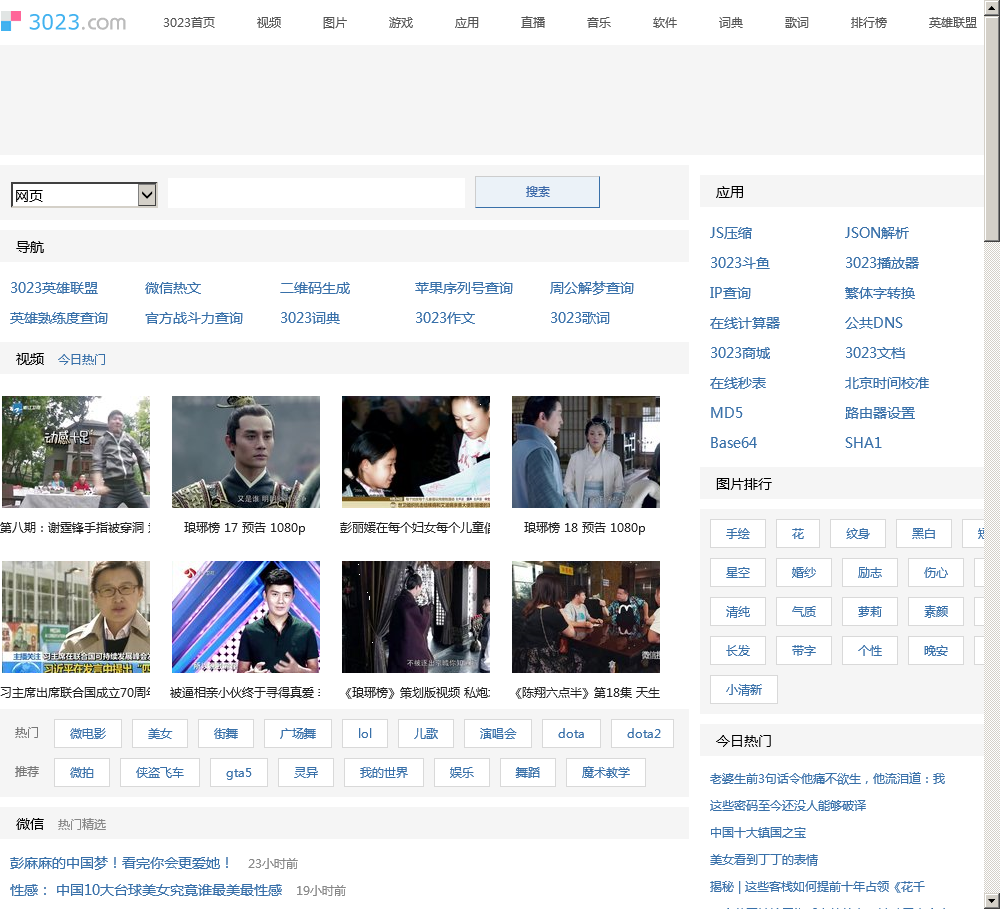The width and height of the screenshot is (1000, 909).
Task: Open video thumbnail 习主席出席联合国成立70周年
Action: 75,617
